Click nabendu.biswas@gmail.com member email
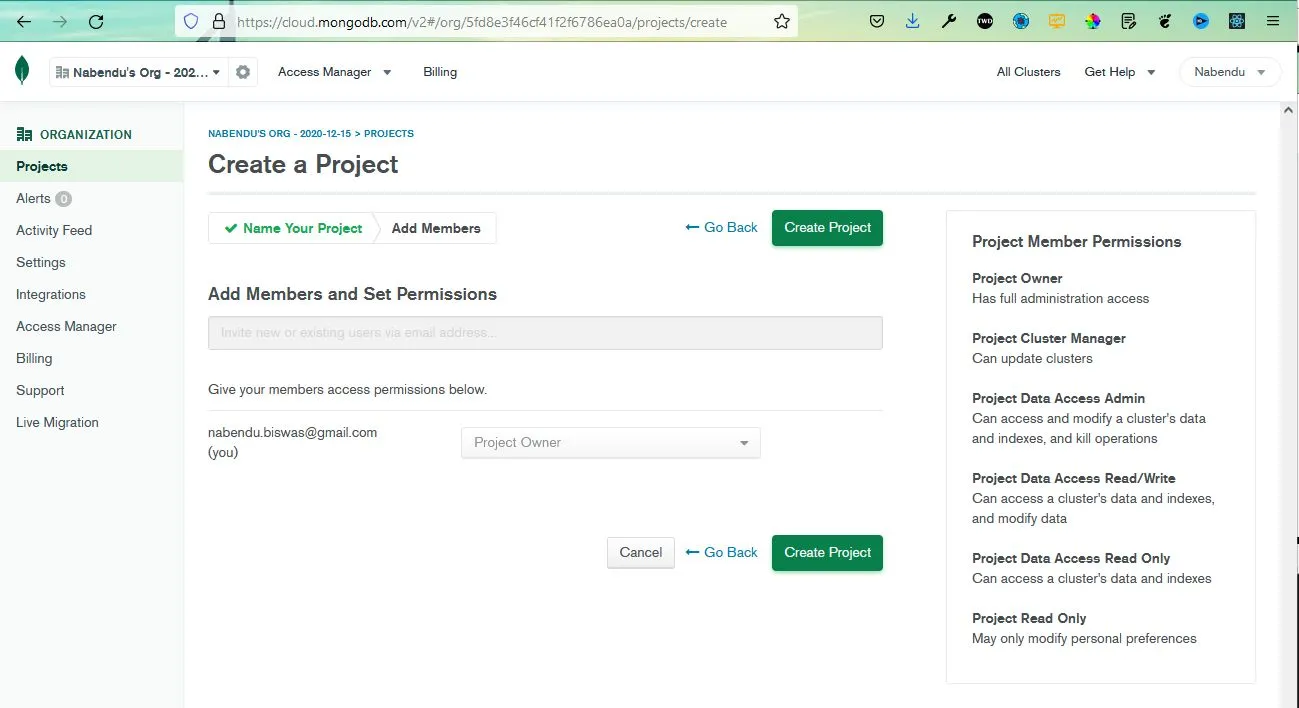 click(292, 433)
